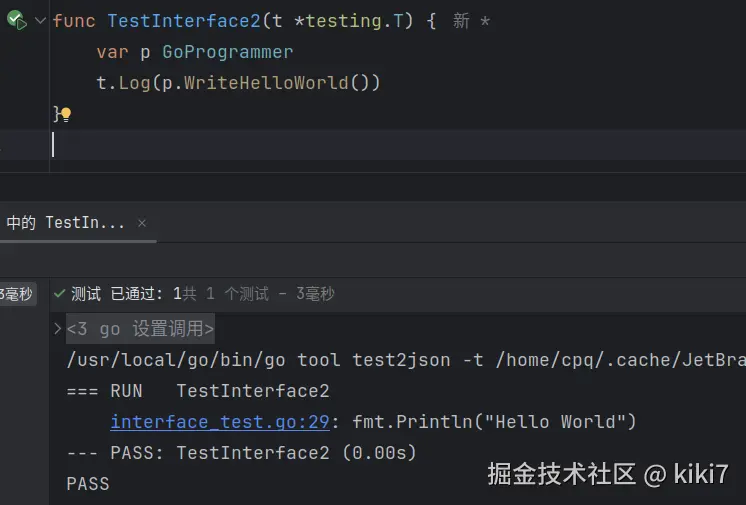The image size is (746, 505).
Task: Select the '中的 TestIn...' run tab
Action: click(65, 223)
